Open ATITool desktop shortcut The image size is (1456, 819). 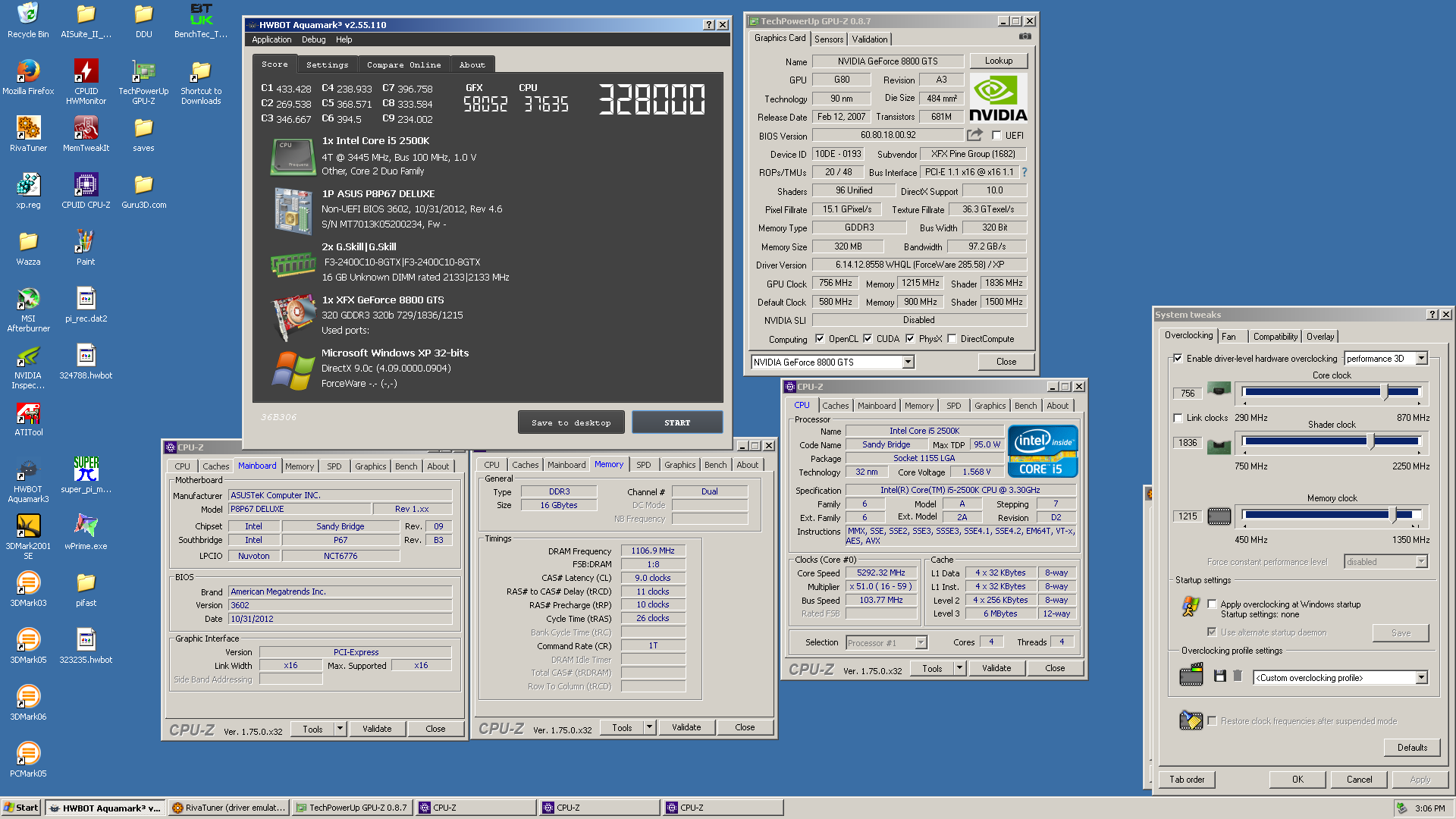(28, 419)
